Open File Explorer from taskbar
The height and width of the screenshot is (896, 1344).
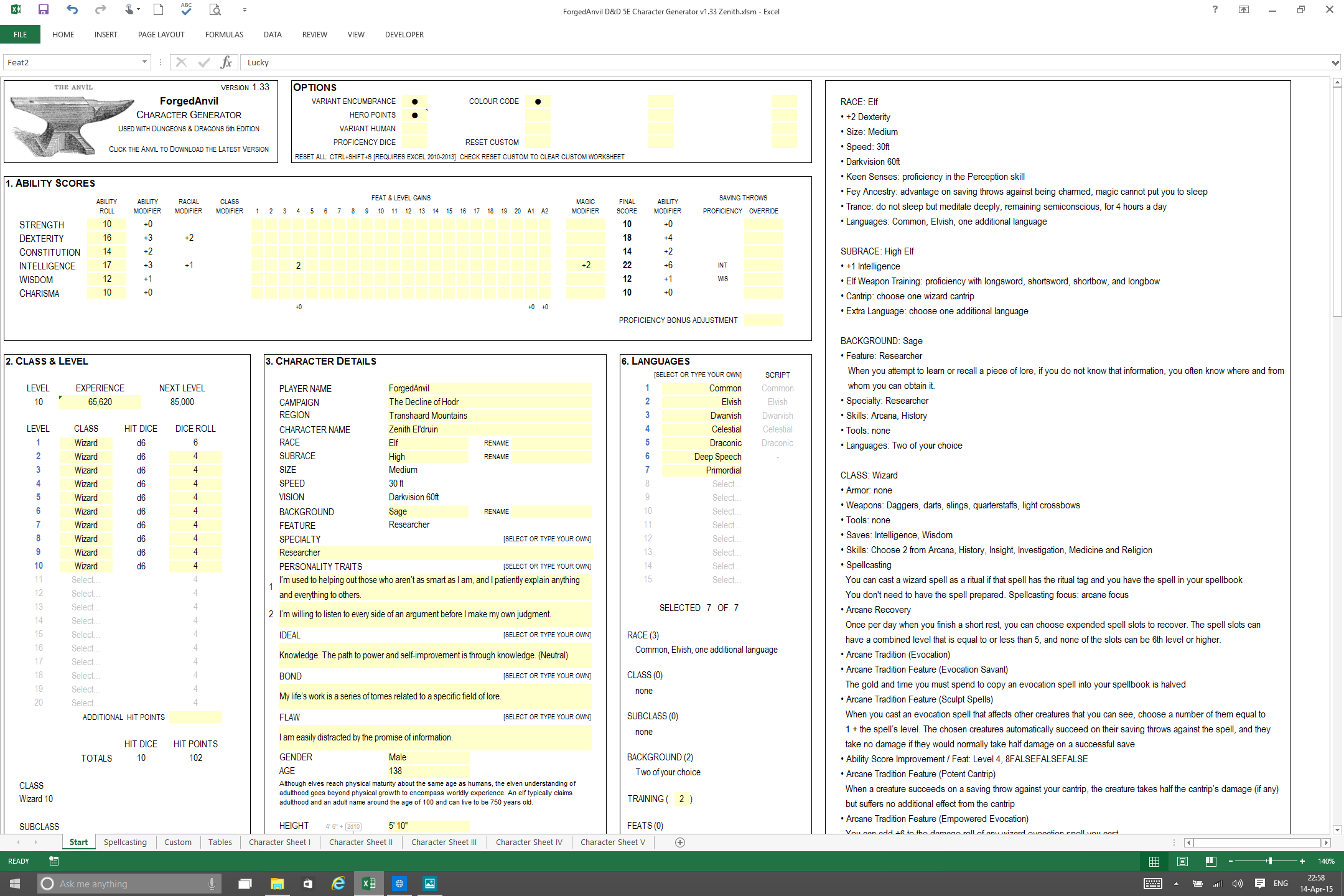277,884
